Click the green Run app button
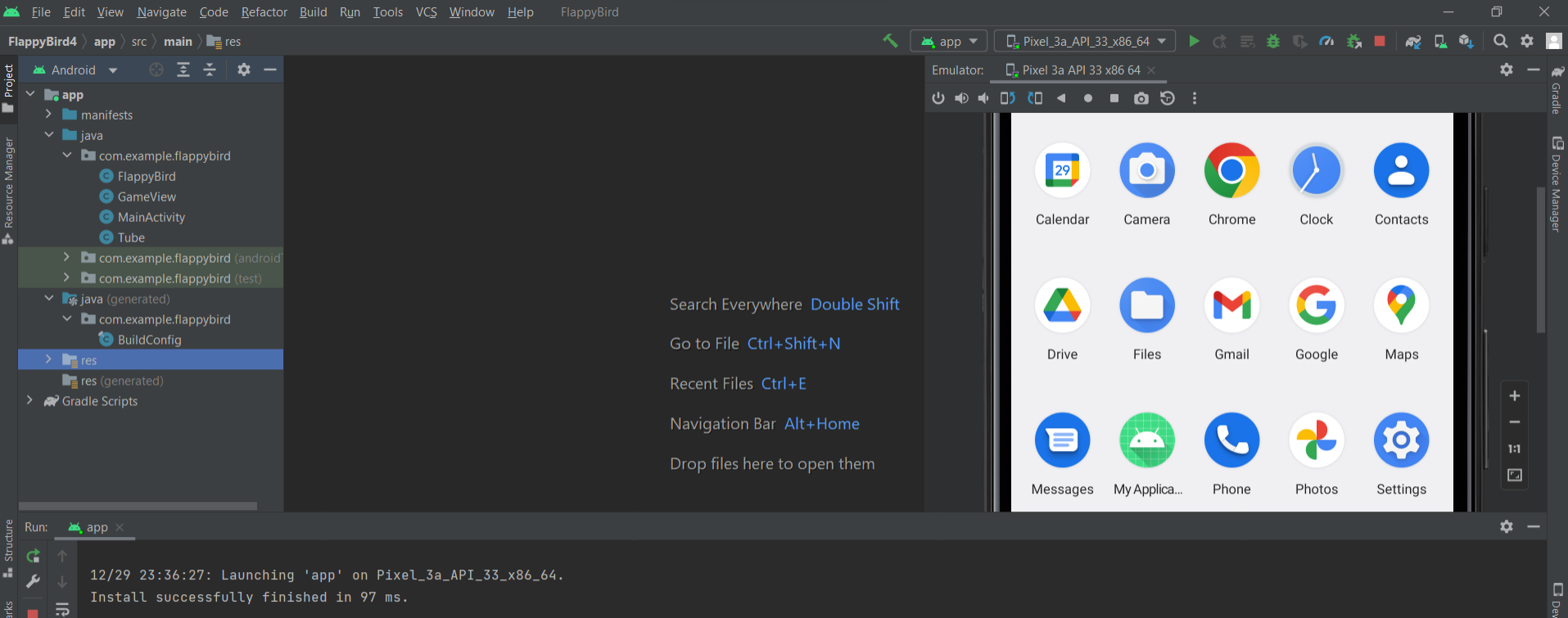The height and width of the screenshot is (618, 1568). point(1194,41)
